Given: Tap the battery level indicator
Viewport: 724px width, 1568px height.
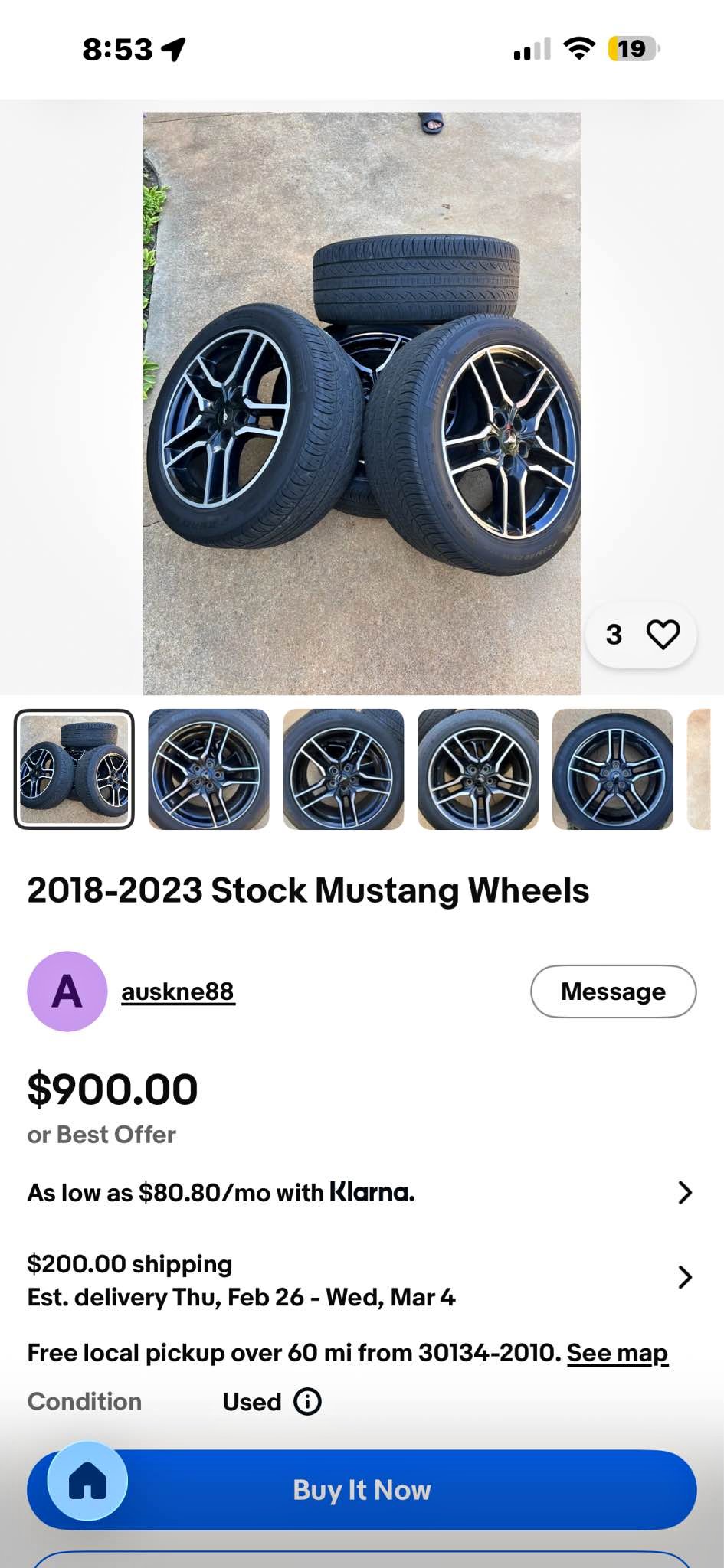Looking at the screenshot, I should [x=633, y=49].
